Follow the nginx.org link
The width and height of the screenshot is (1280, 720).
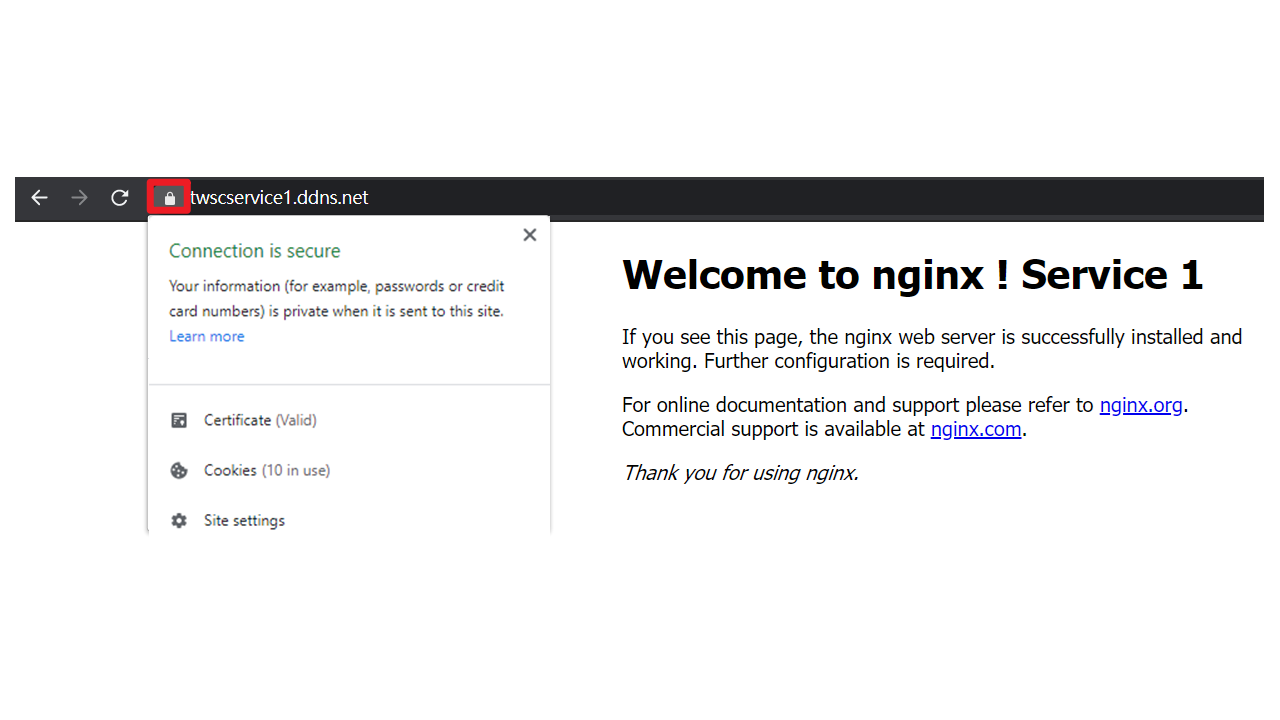1141,405
